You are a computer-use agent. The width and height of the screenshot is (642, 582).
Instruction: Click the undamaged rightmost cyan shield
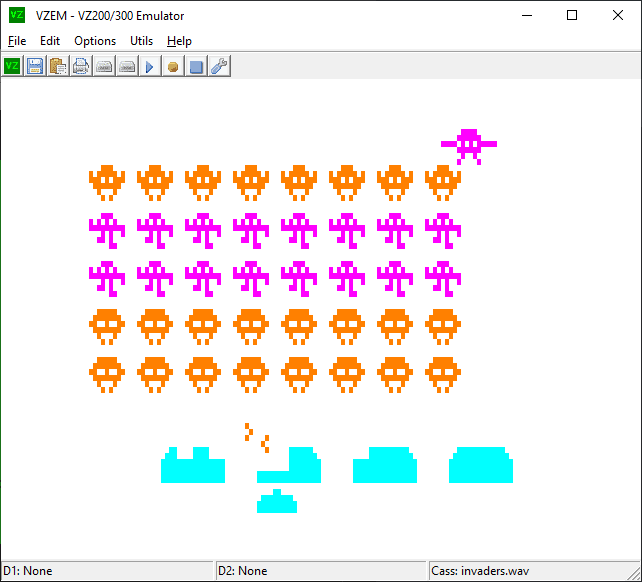pyautogui.click(x=481, y=465)
